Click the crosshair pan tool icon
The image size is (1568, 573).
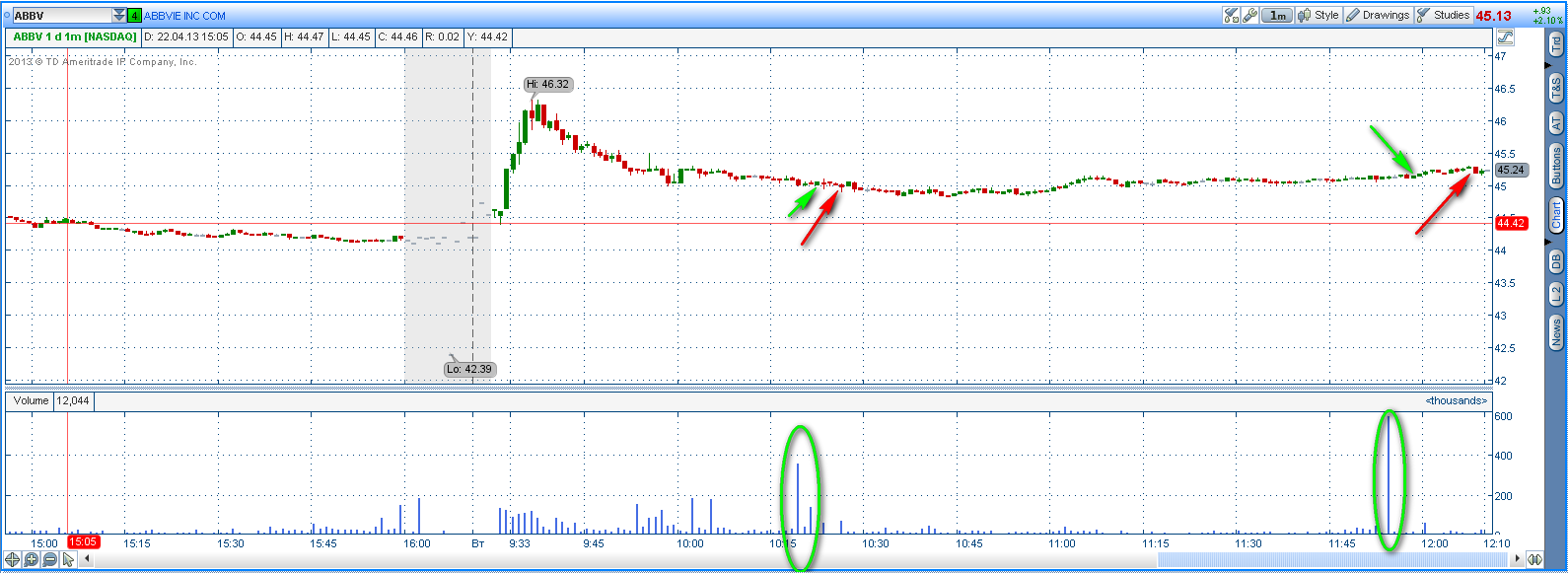tap(13, 560)
